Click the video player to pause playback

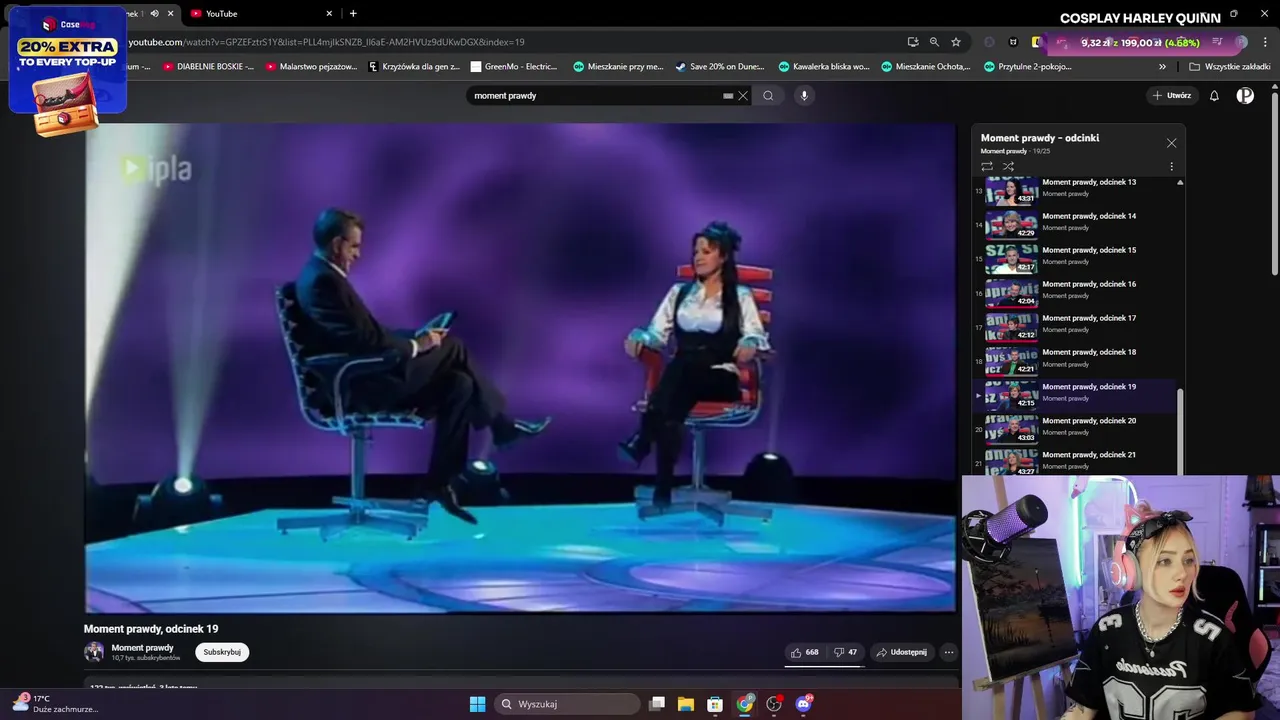tap(520, 368)
